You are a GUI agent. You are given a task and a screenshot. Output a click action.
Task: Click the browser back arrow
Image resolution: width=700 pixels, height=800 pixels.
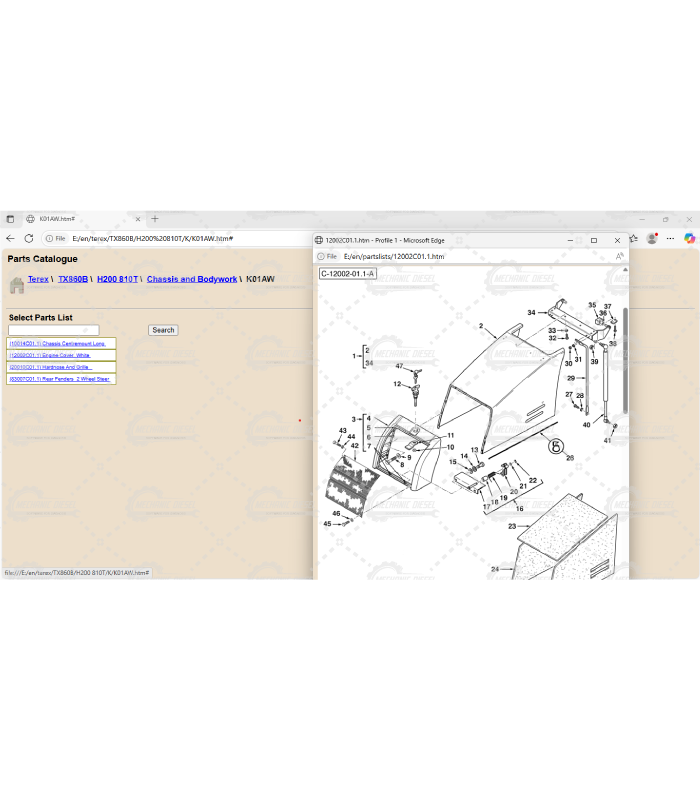10,239
